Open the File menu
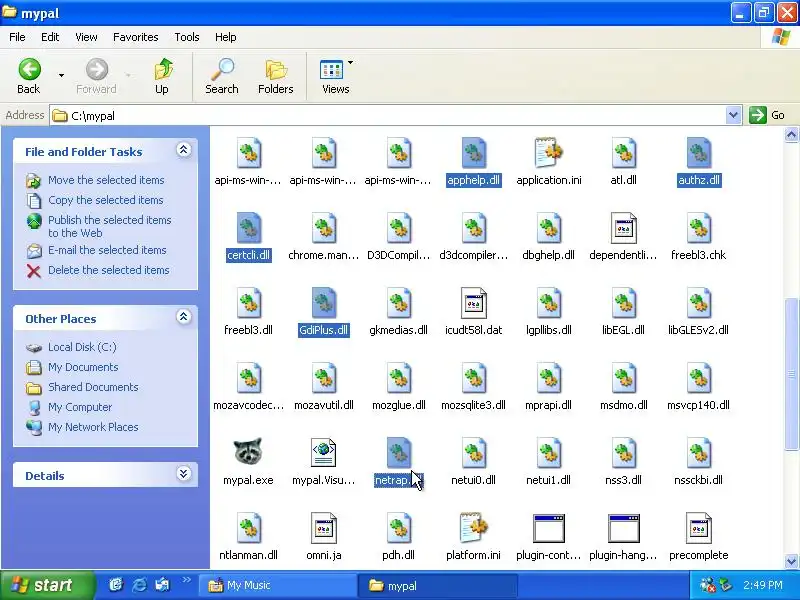 [17, 37]
